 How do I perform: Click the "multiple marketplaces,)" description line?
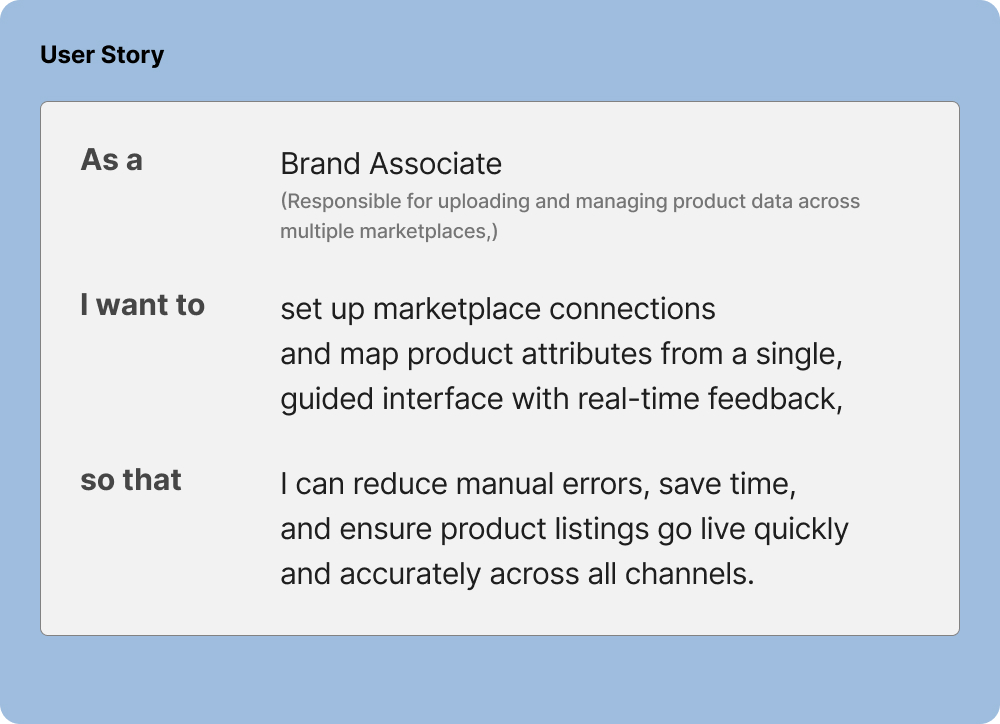point(389,232)
